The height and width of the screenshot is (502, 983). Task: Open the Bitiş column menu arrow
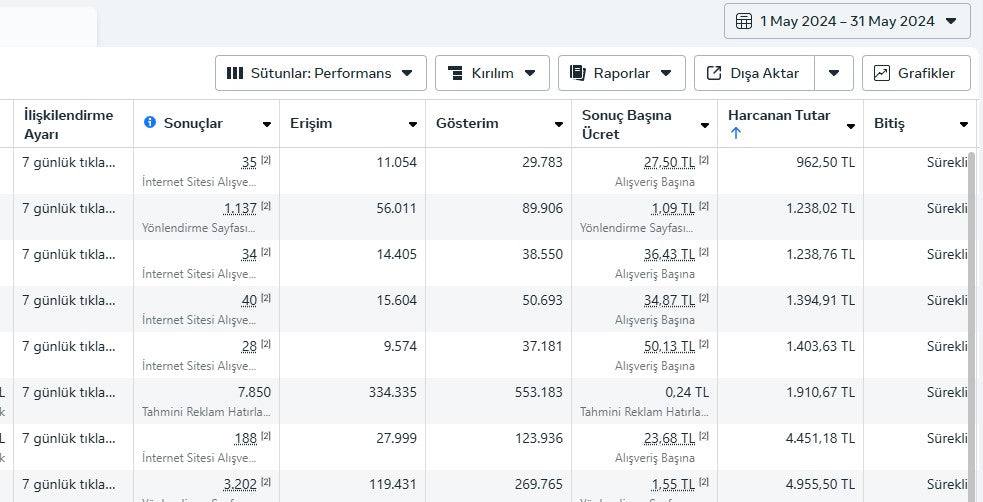[x=964, y=125]
